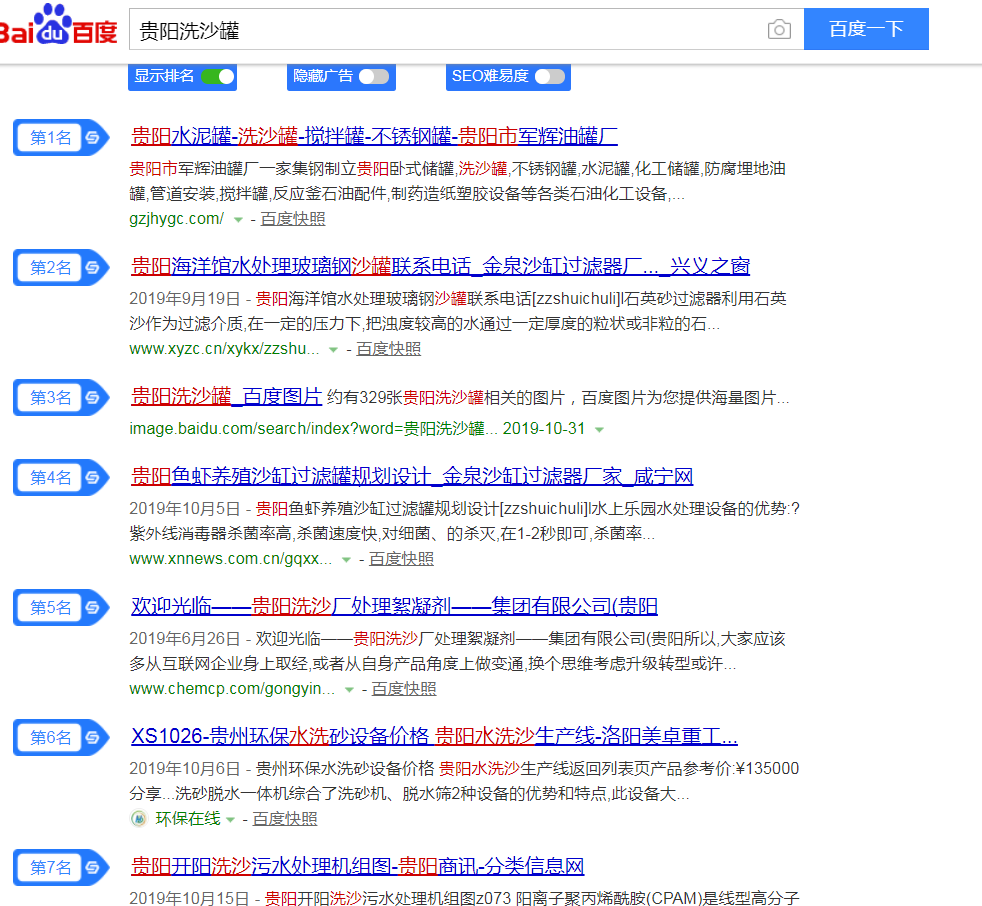The image size is (982, 906).
Task: Open 百度快照 for www.xnnews.com.cn result
Action: 401,559
